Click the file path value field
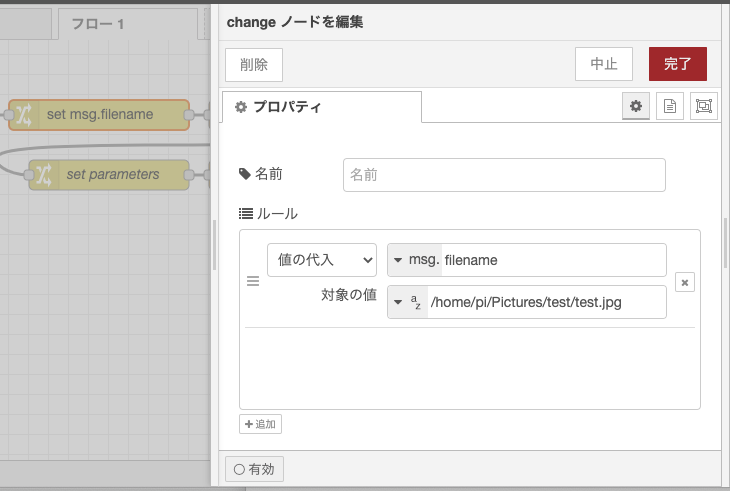This screenshot has width=730, height=491. click(x=545, y=302)
